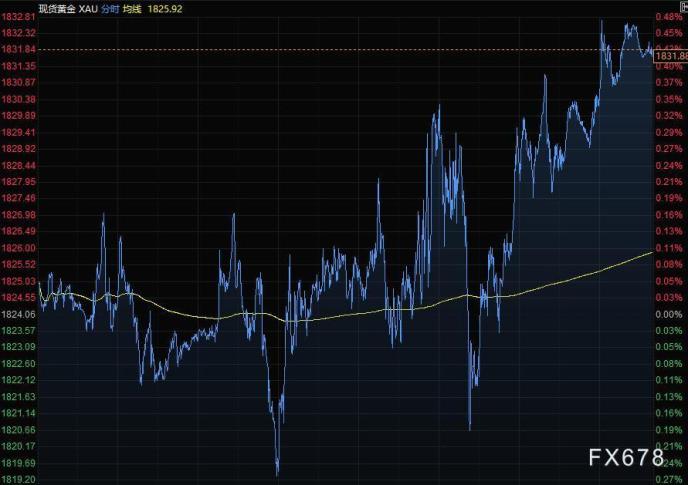This screenshot has width=688, height=485.
Task: Click the 1820.17 green price axis label
Action: click(x=17, y=446)
